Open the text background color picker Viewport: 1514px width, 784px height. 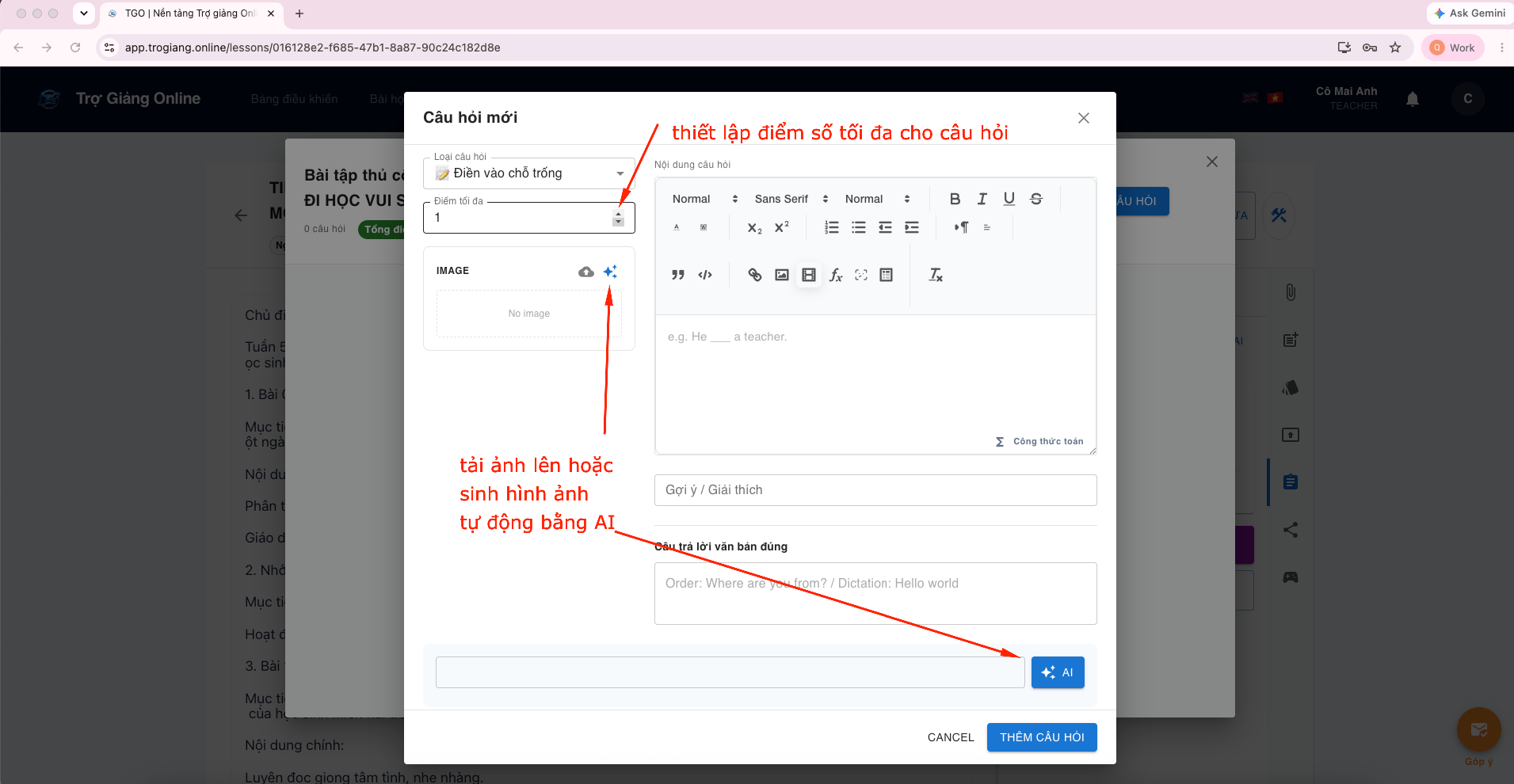click(704, 227)
